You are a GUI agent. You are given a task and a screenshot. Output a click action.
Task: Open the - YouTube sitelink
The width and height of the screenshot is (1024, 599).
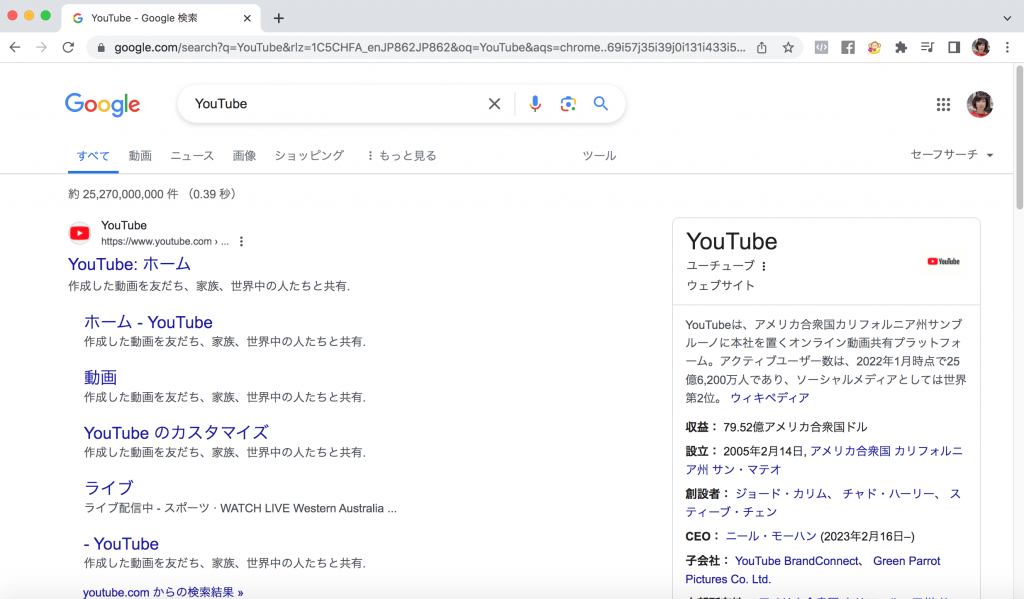121,543
